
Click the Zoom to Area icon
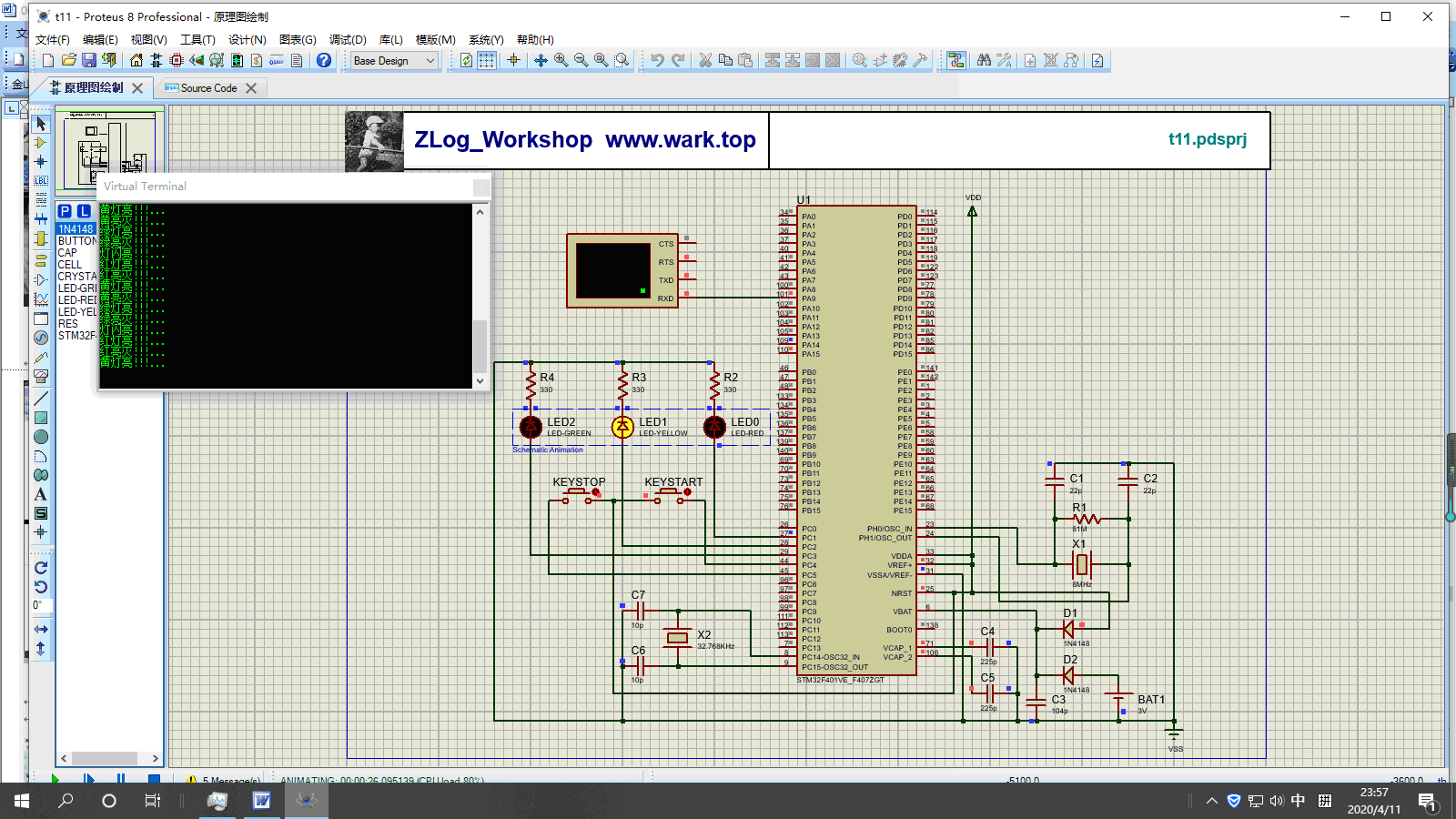tap(622, 60)
